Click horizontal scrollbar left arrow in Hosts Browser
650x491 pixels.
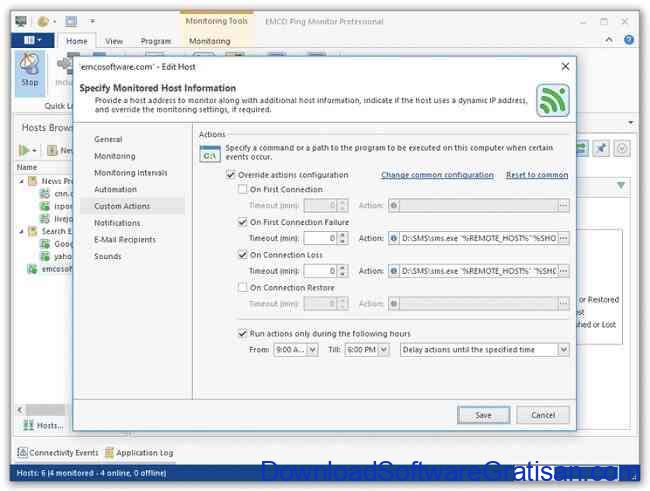[20, 410]
